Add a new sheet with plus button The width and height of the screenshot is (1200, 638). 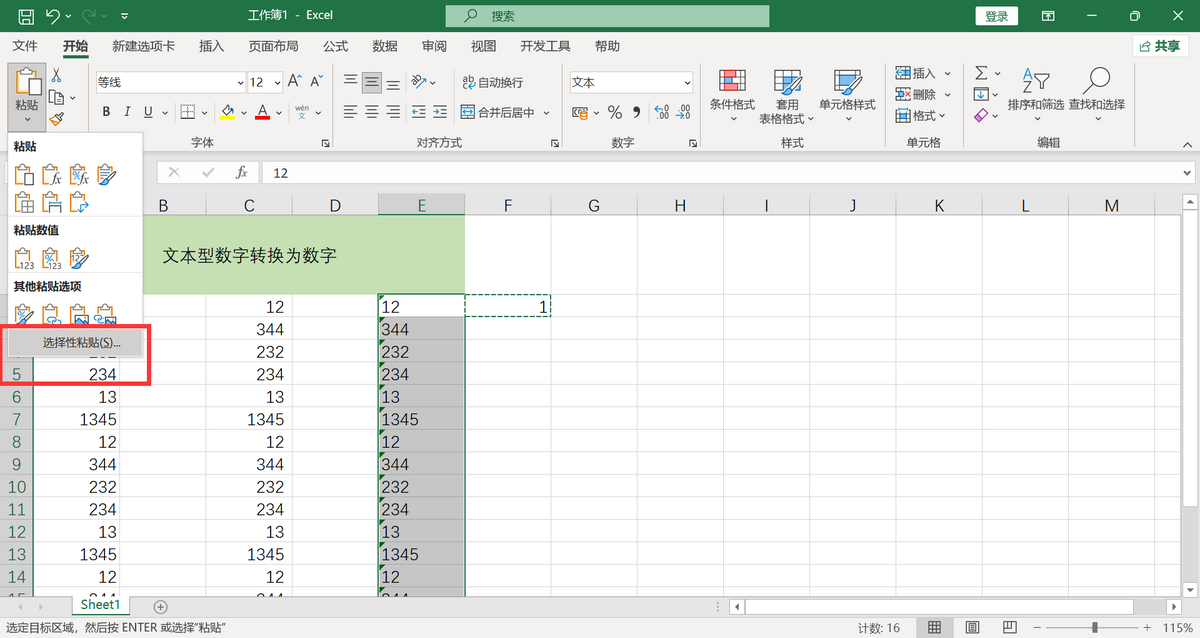(x=160, y=606)
